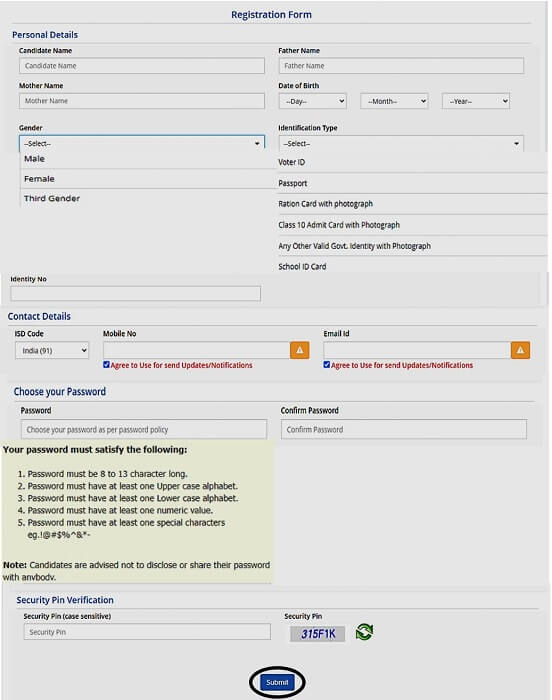Open the Day dropdown for Date of Birth
The height and width of the screenshot is (700, 552).
pos(313,101)
